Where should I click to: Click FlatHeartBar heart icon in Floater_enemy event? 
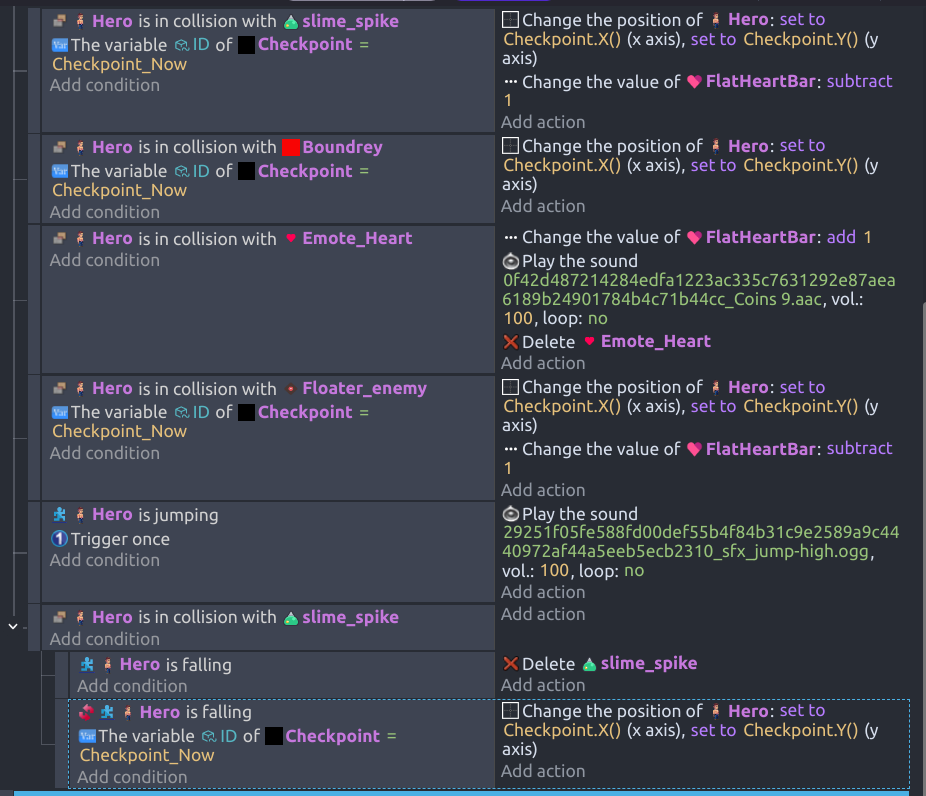pyautogui.click(x=694, y=449)
